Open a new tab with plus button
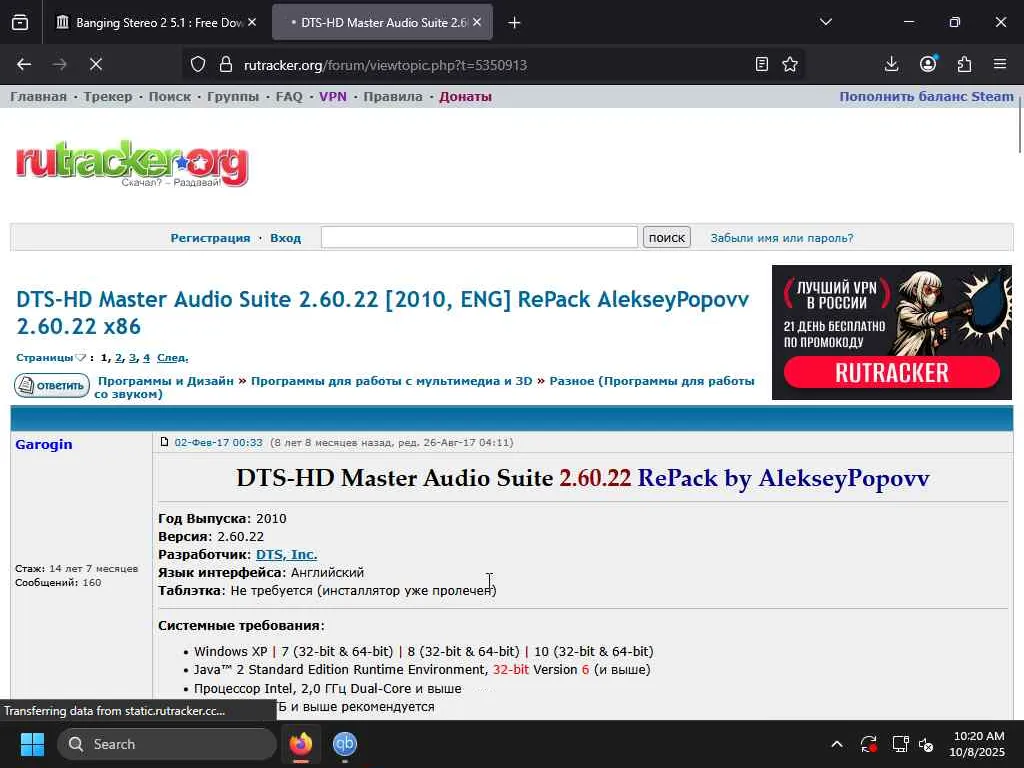 [x=514, y=23]
